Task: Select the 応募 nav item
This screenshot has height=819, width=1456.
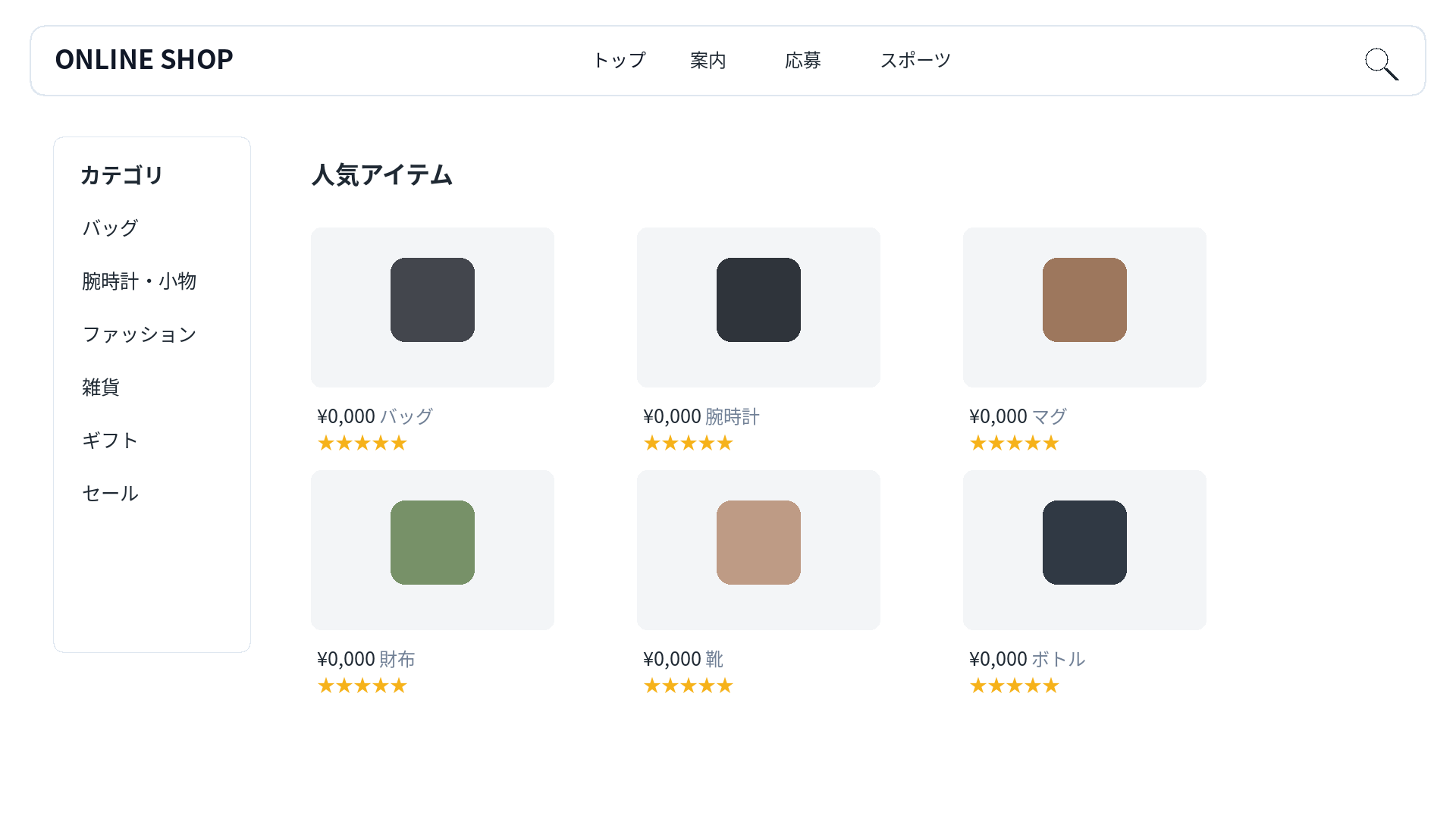Action: click(x=803, y=60)
